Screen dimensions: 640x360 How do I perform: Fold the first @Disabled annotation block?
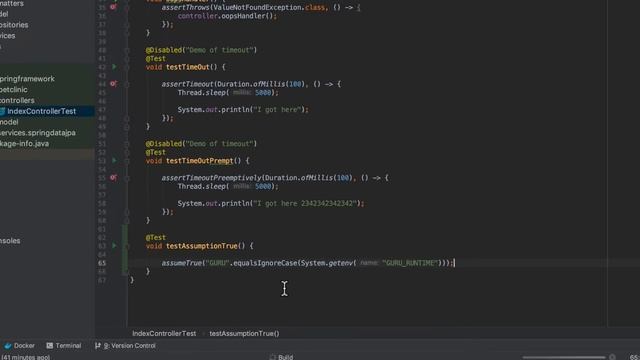point(127,50)
